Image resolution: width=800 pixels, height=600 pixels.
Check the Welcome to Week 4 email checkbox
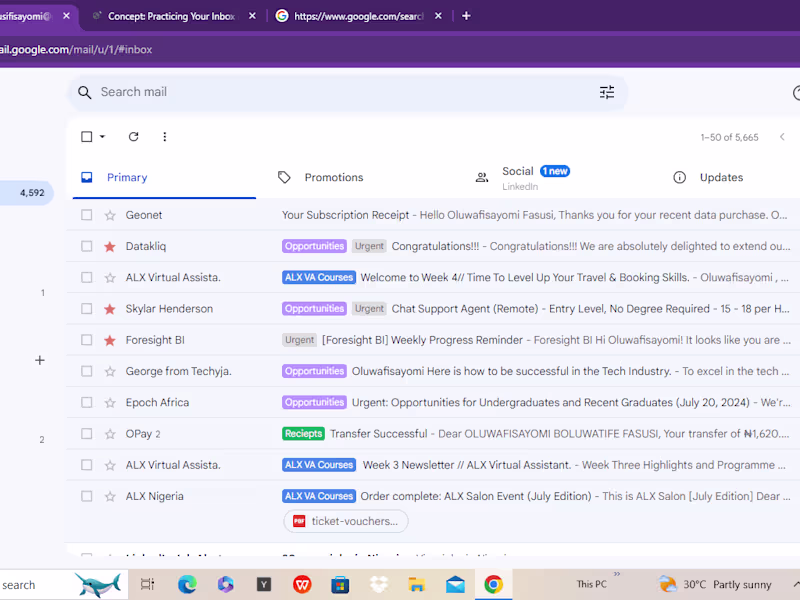(87, 278)
